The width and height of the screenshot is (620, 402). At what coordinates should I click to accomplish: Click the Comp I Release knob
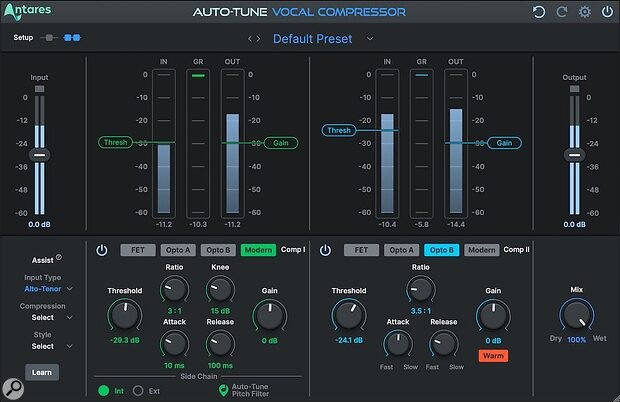click(x=220, y=344)
